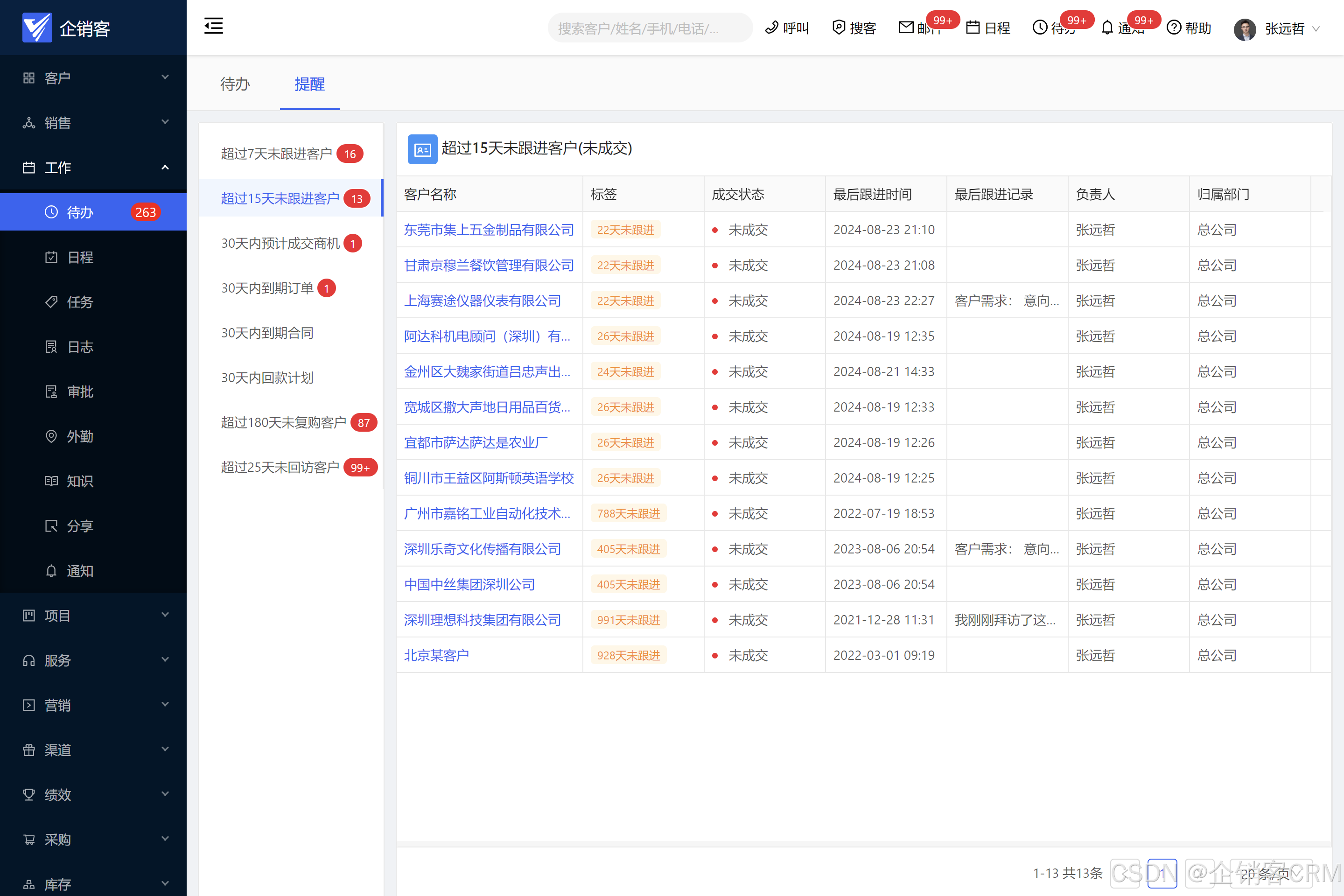This screenshot has width=1344, height=896.
Task: Click the customer search input field
Action: 650,28
